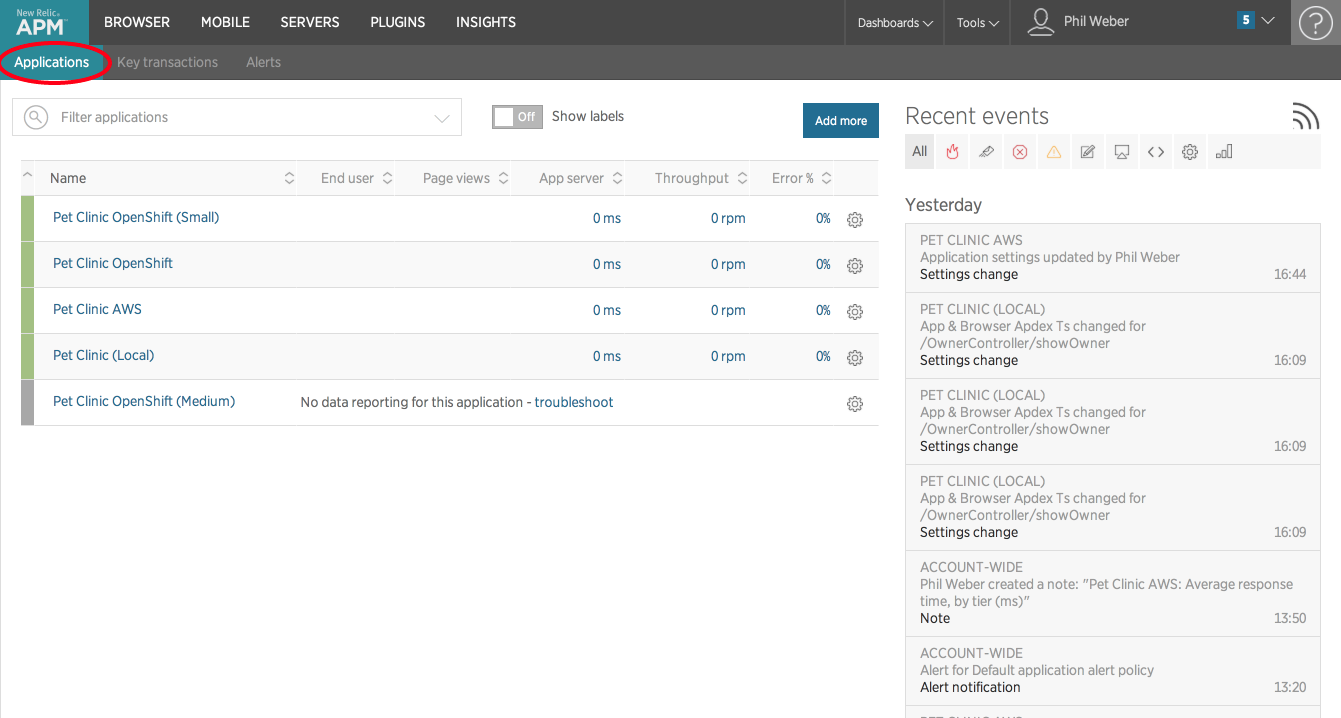Click the New Relic APM logo
1341x718 pixels.
tap(43, 22)
